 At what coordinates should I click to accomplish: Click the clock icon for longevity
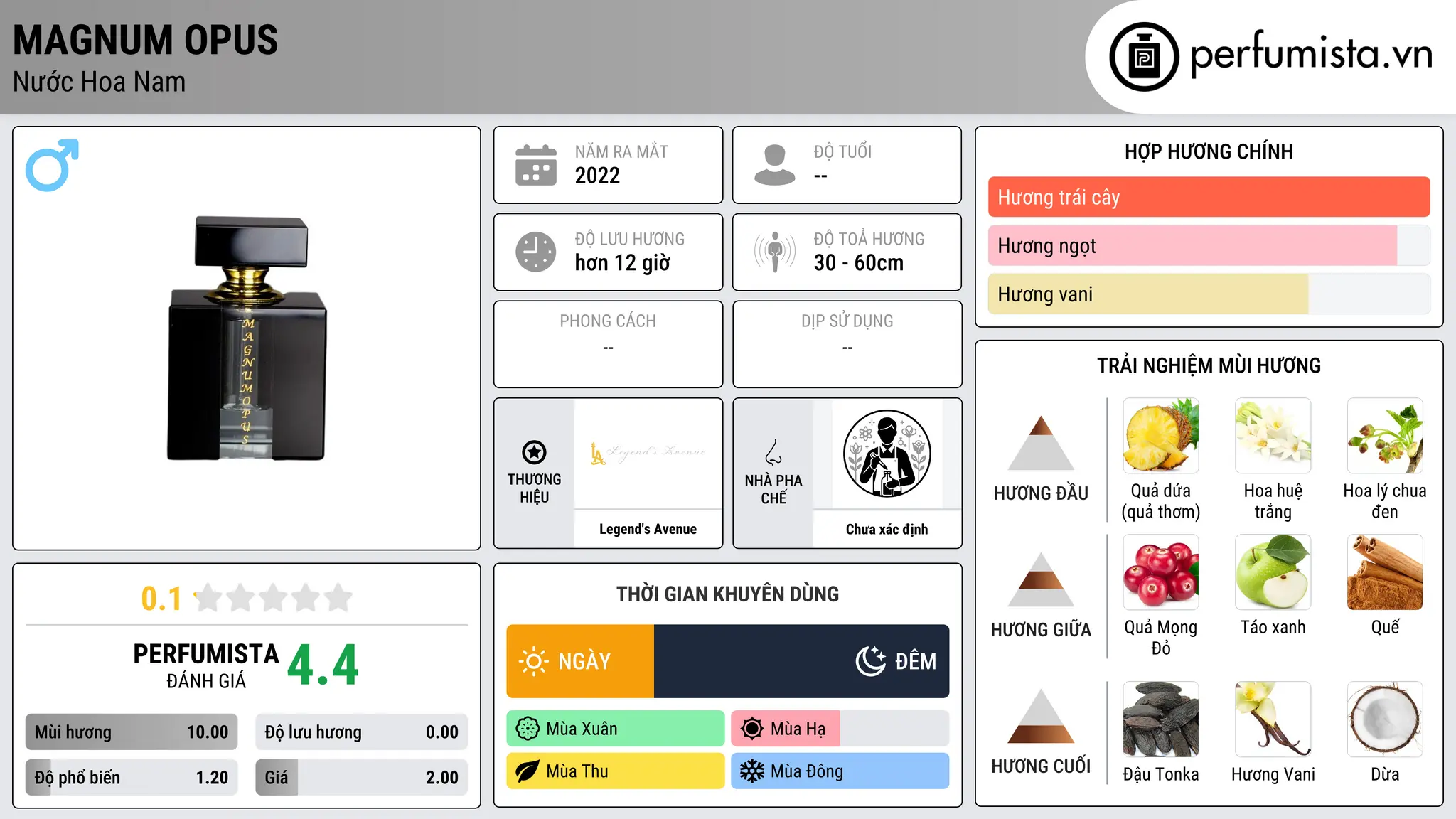point(536,252)
